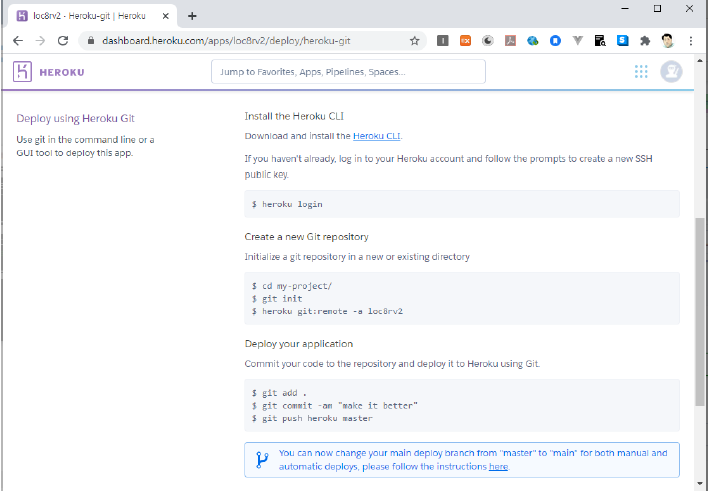Open the Chrome Extensions puzzle icon

(x=645, y=41)
